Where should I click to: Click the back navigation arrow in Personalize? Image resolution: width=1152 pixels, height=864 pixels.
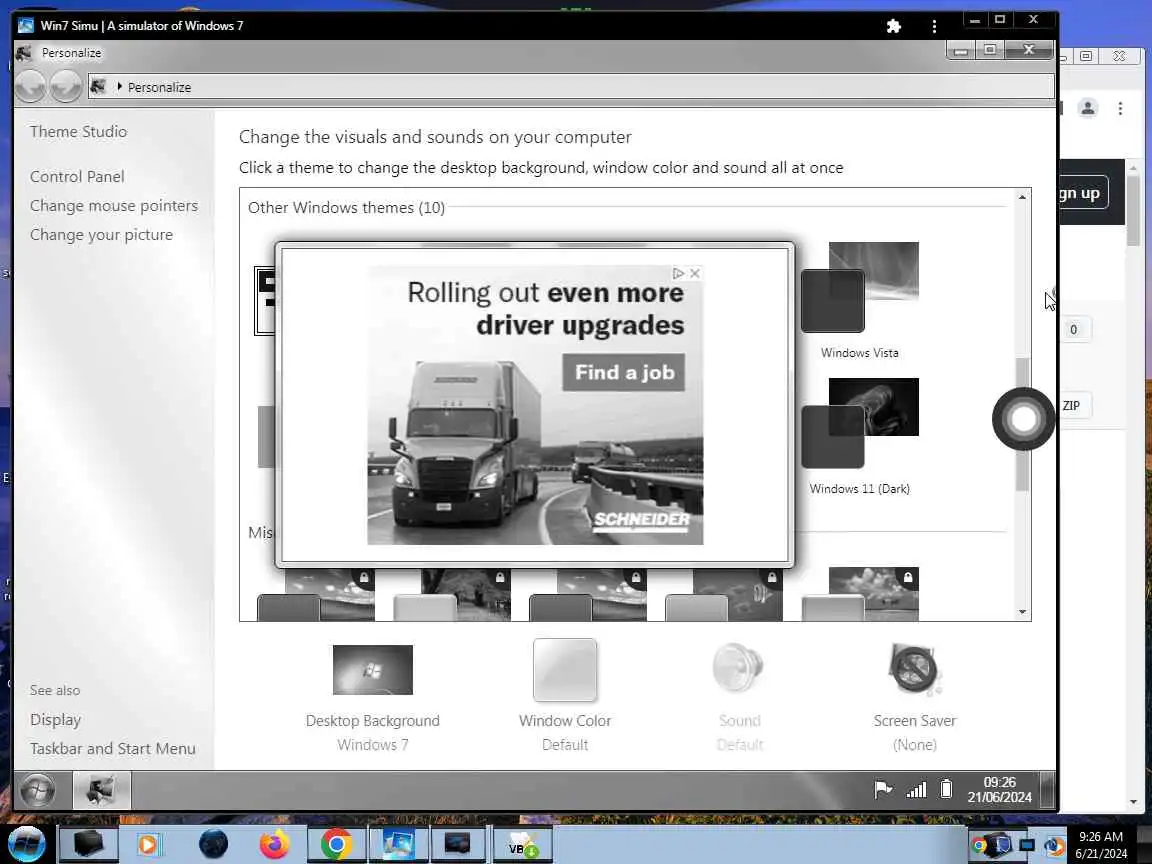tap(31, 87)
